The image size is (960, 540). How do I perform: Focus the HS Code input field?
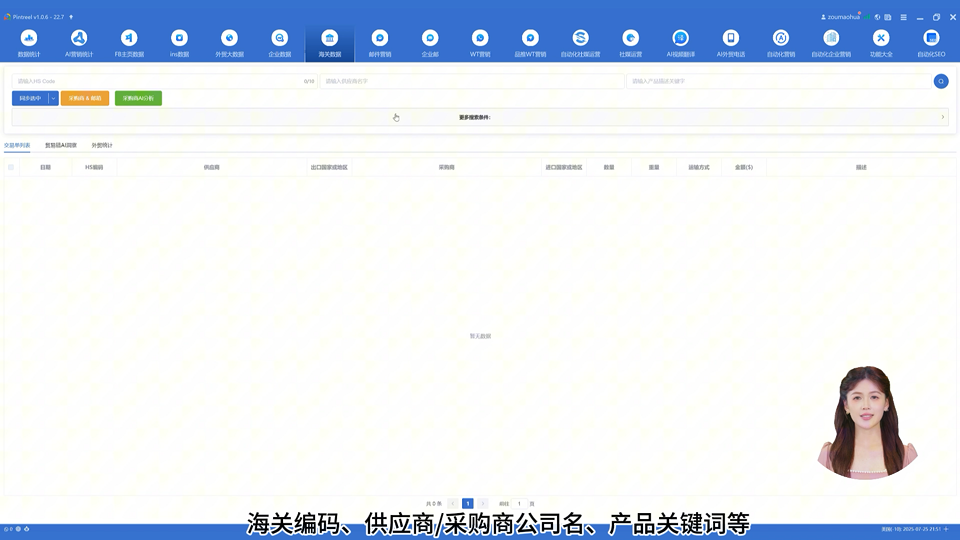164,81
